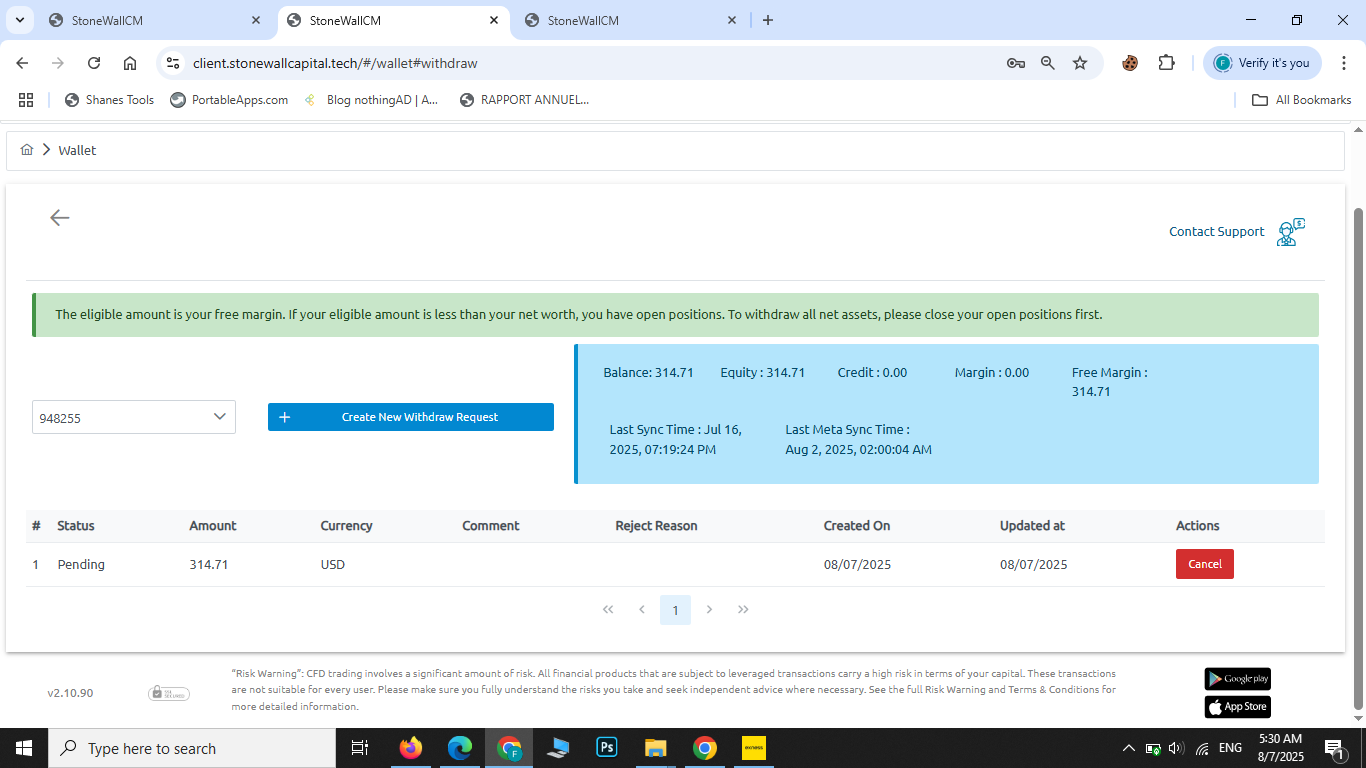Select page 1 in pagination
Image resolution: width=1366 pixels, height=768 pixels.
tap(675, 610)
